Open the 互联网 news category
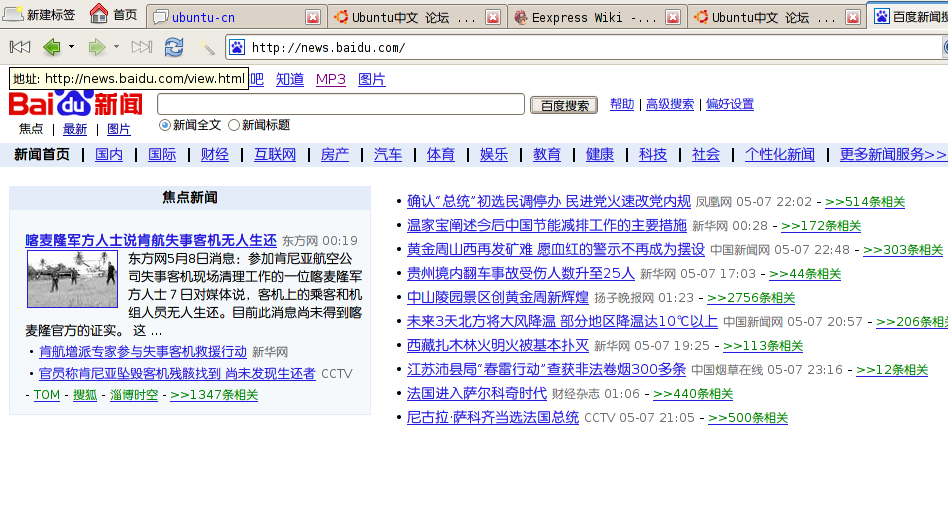This screenshot has width=948, height=508. [x=275, y=155]
